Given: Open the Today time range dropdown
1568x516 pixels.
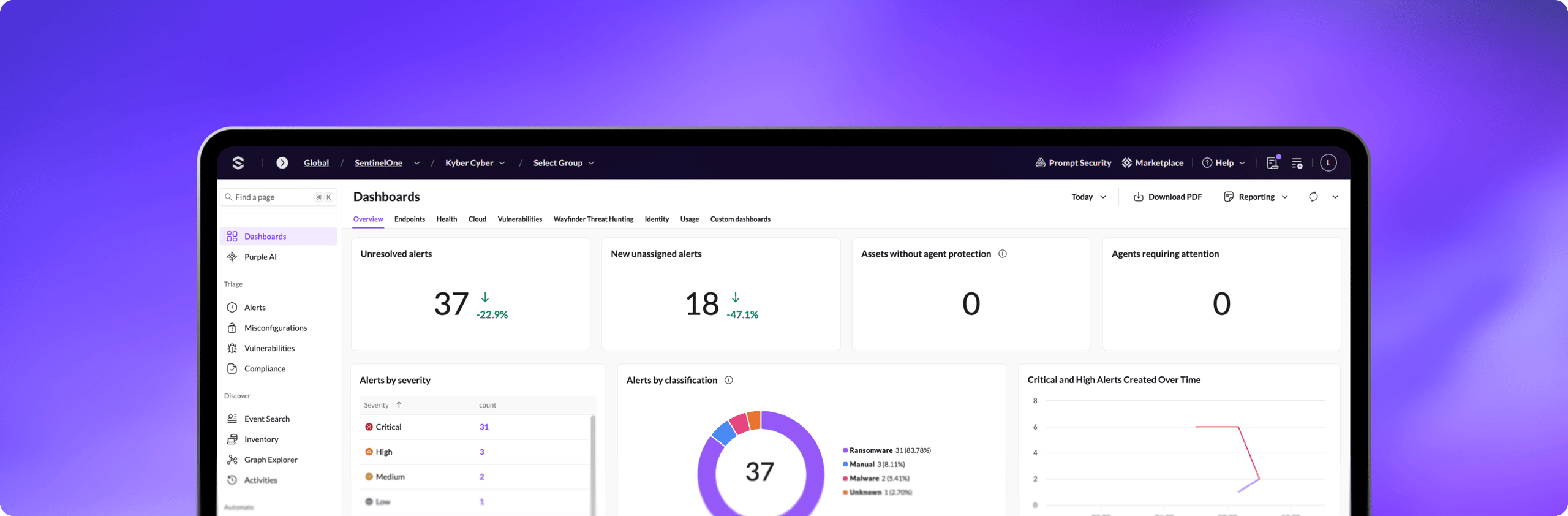Looking at the screenshot, I should pyautogui.click(x=1089, y=197).
